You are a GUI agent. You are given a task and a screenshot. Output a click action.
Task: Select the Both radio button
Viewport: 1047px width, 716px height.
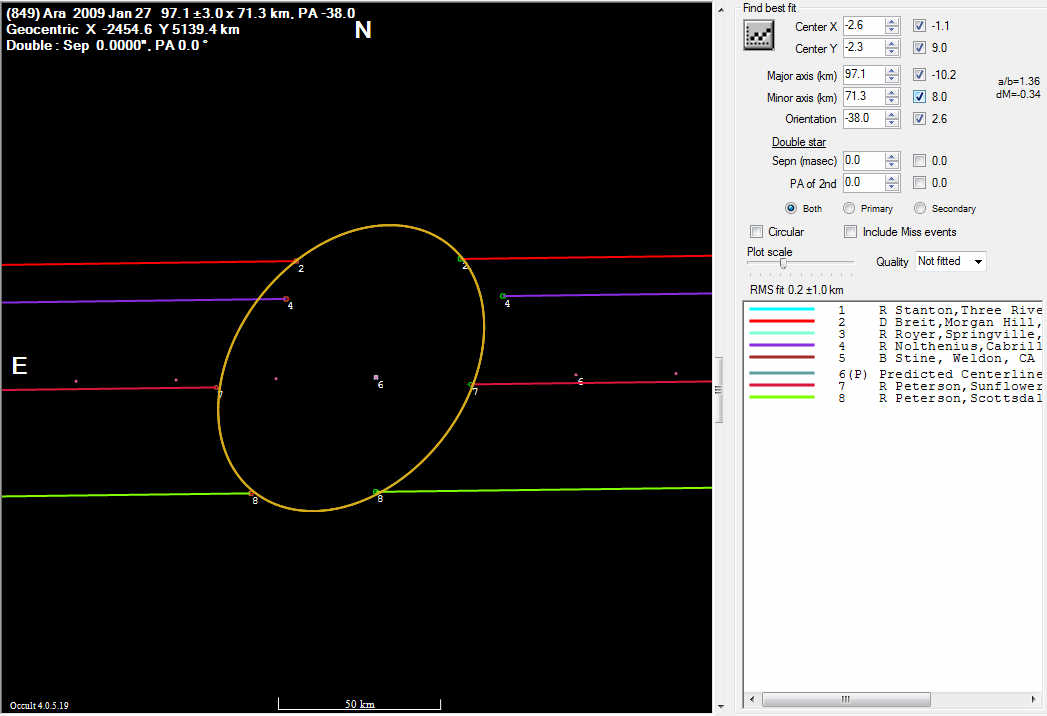coord(791,209)
